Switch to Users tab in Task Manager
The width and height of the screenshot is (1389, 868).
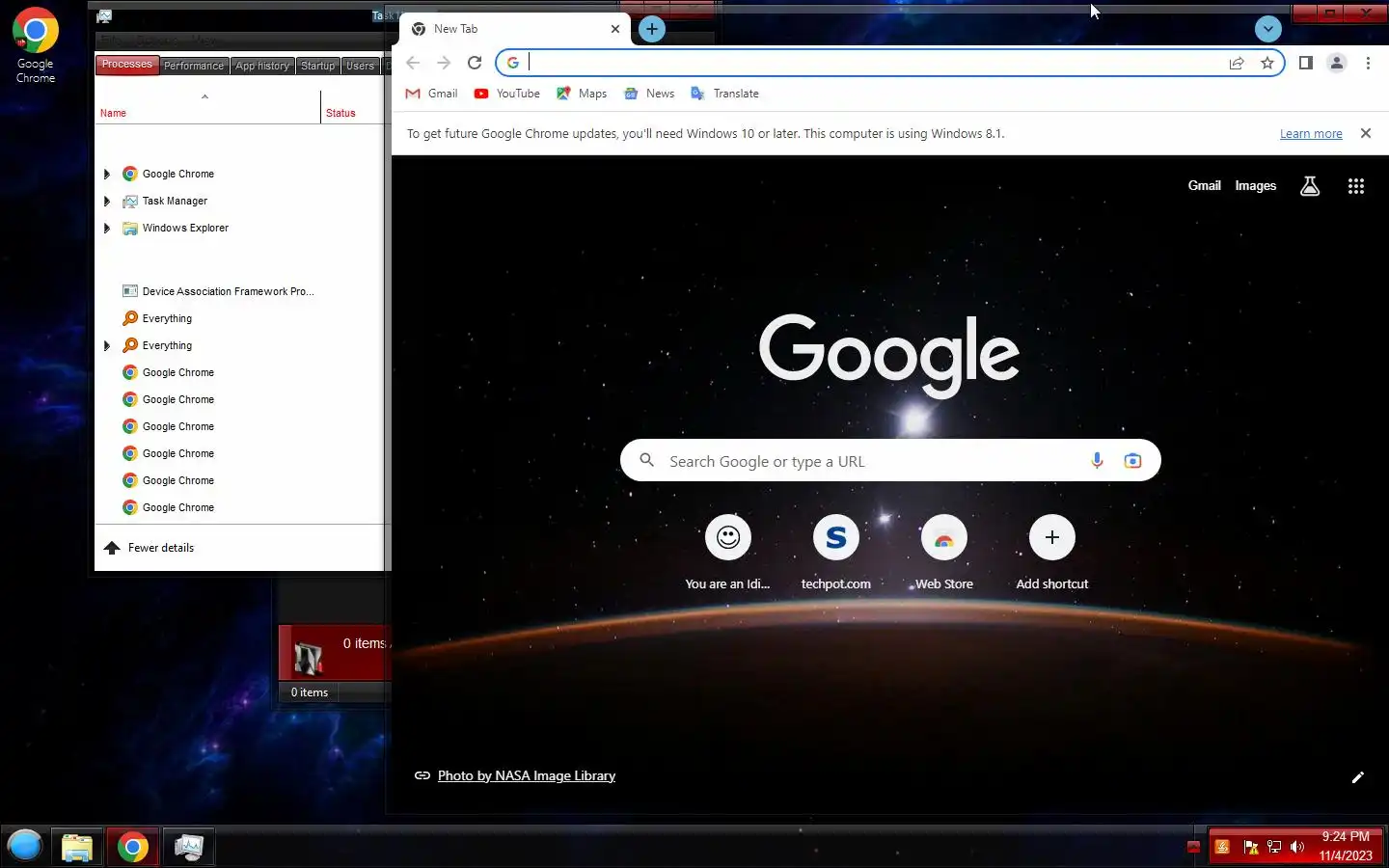point(360,66)
